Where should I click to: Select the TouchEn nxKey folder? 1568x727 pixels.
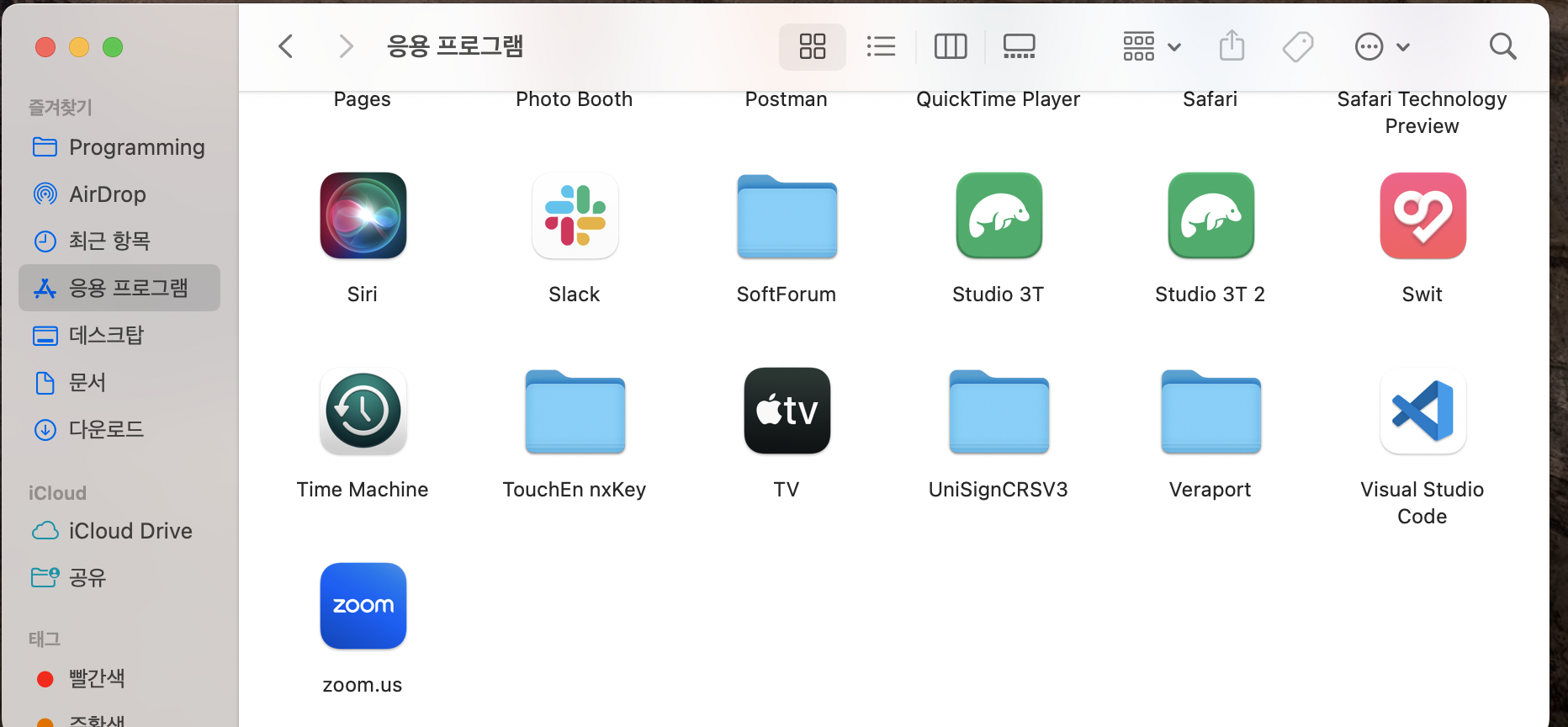(575, 411)
